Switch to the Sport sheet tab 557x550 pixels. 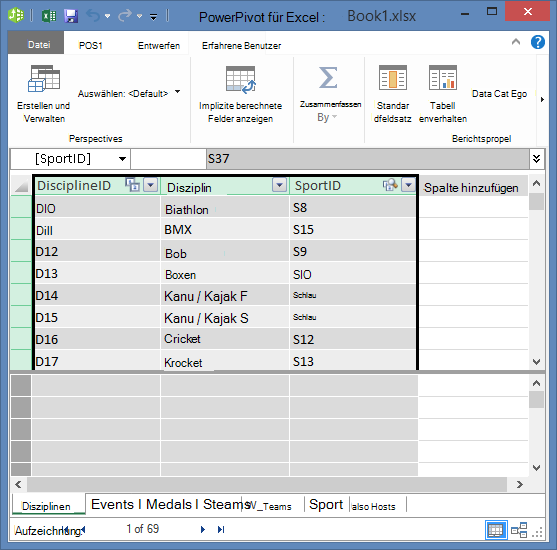[x=326, y=504]
